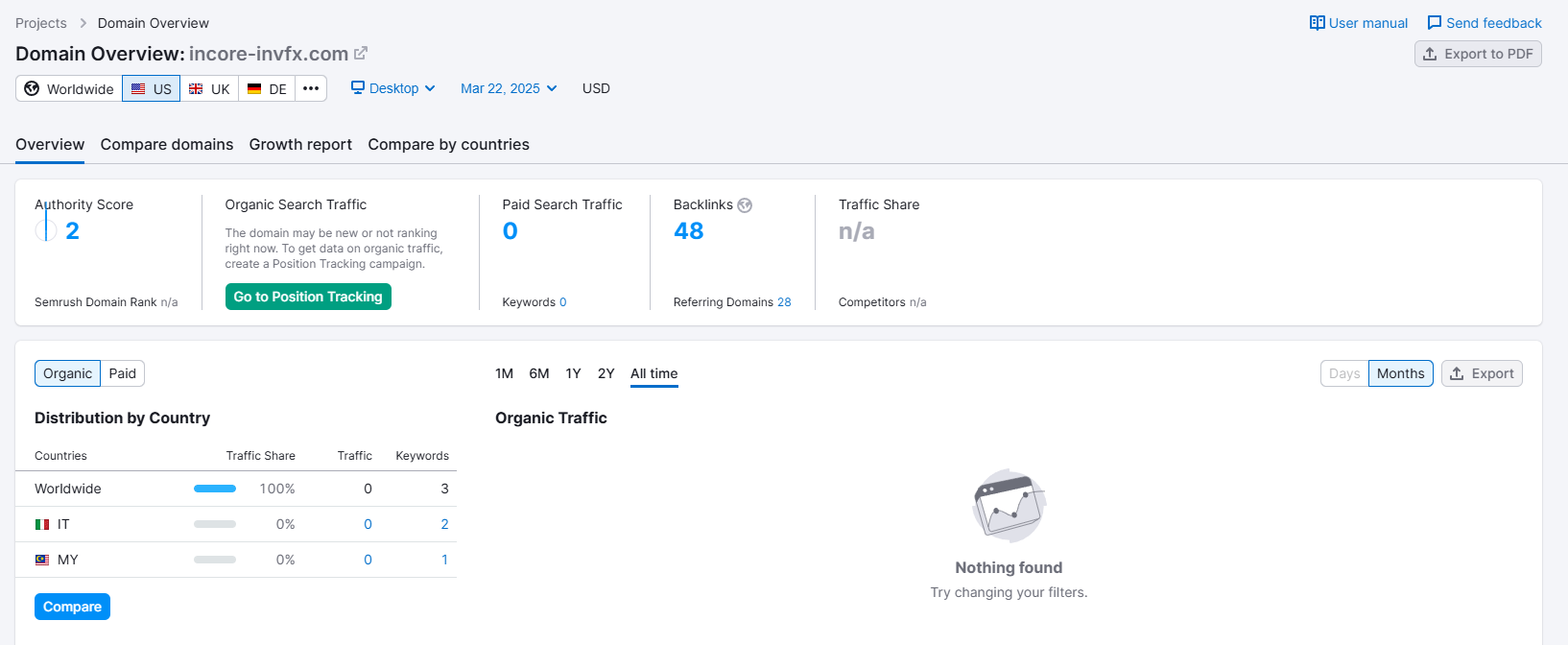Click the User manual book icon
The height and width of the screenshot is (645, 1568).
1318,23
